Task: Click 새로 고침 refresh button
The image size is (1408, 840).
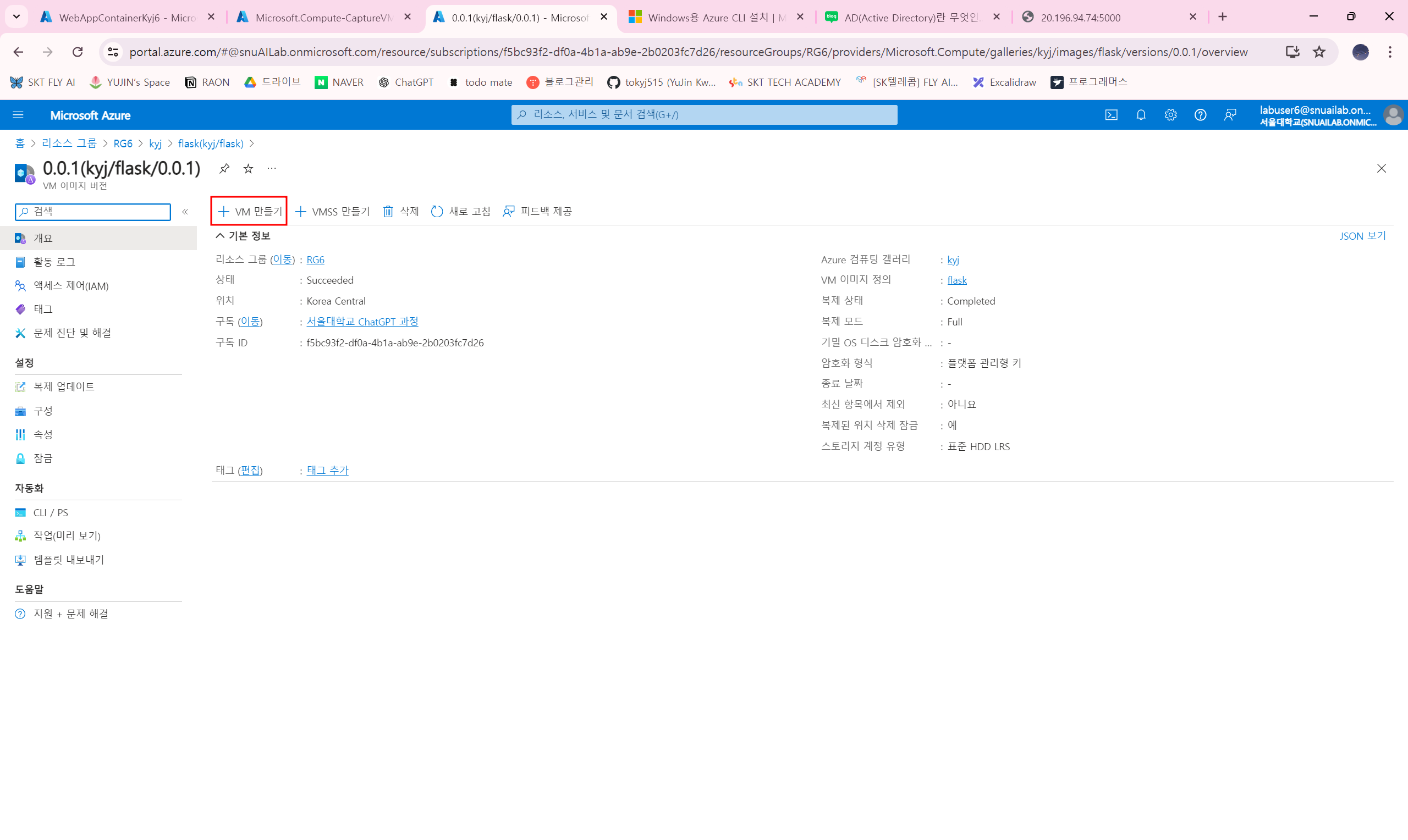Action: pos(460,211)
